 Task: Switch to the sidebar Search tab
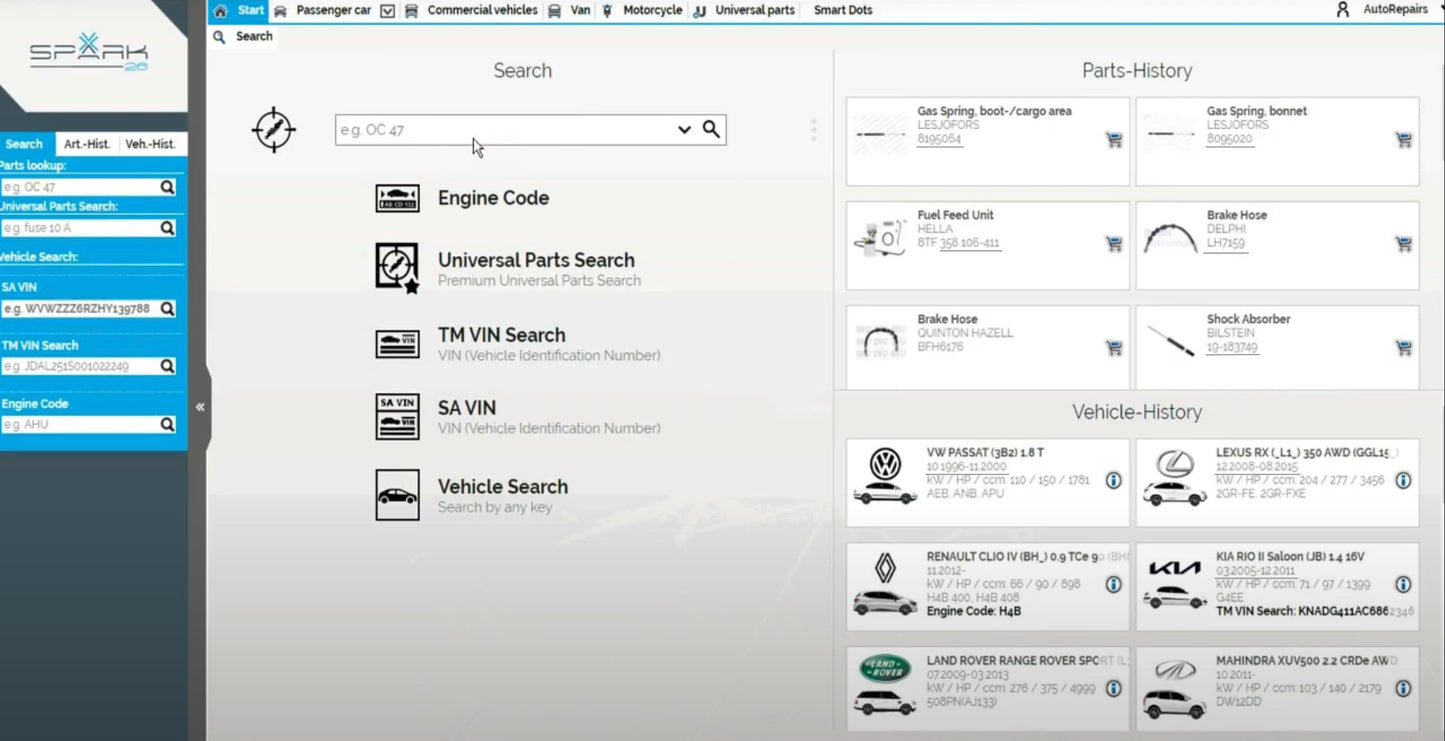click(24, 144)
